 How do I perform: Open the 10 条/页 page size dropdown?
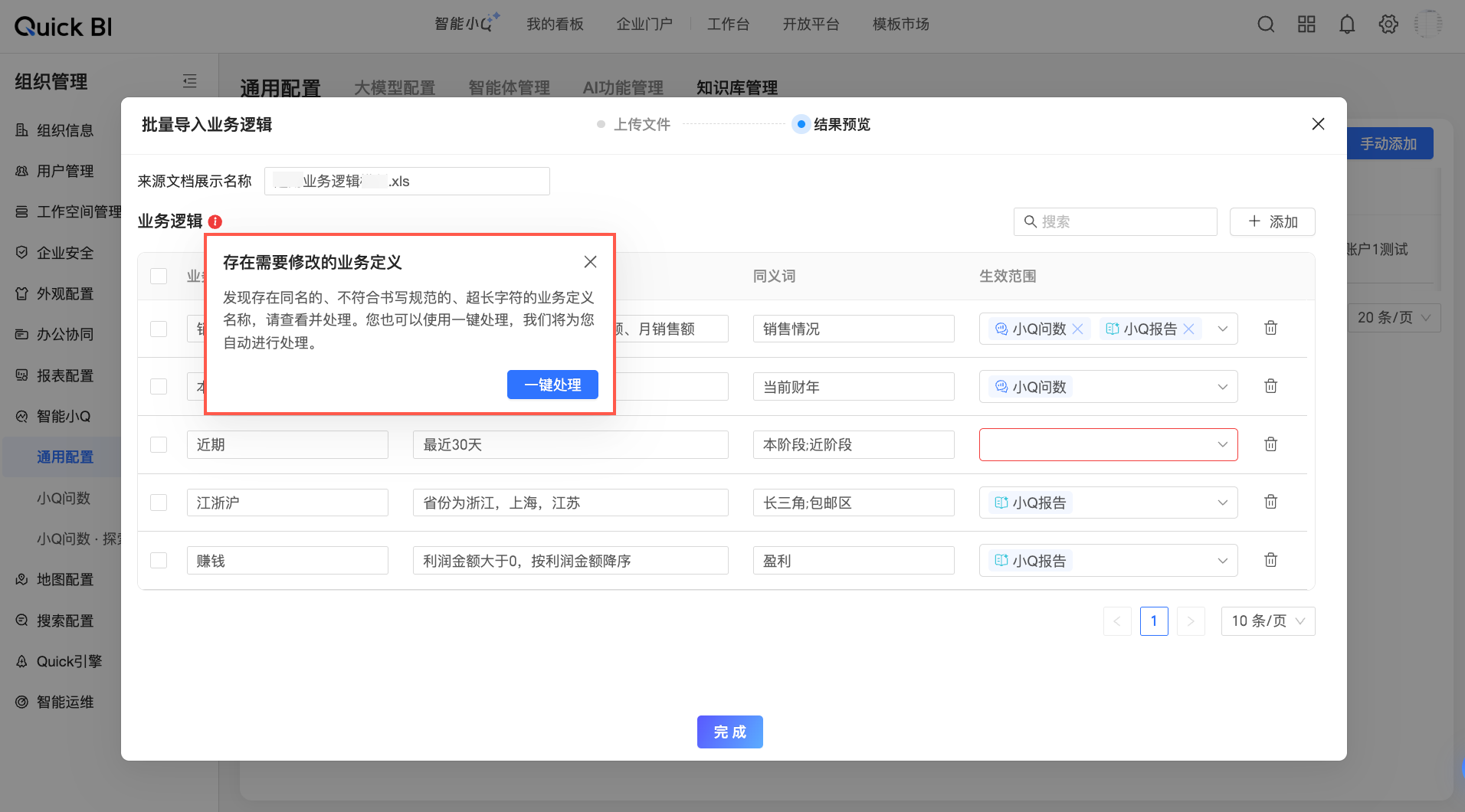(x=1268, y=621)
